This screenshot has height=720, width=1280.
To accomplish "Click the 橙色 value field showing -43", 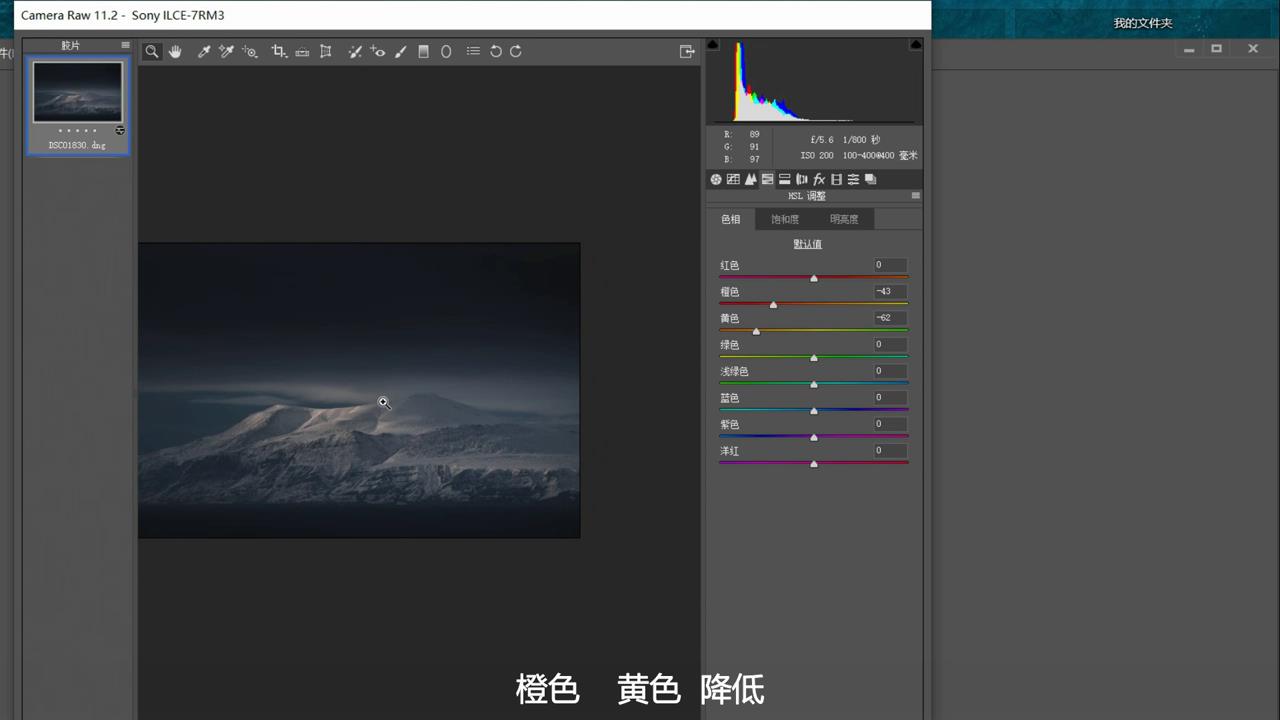I will point(889,292).
